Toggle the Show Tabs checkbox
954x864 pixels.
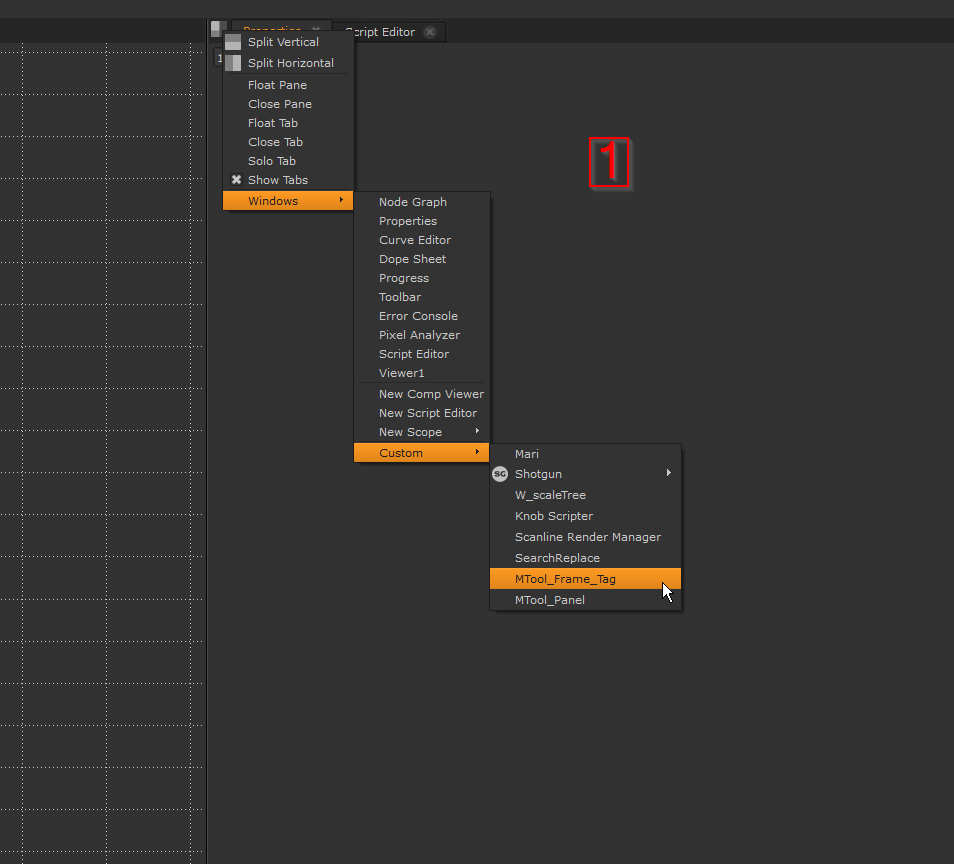tap(237, 180)
